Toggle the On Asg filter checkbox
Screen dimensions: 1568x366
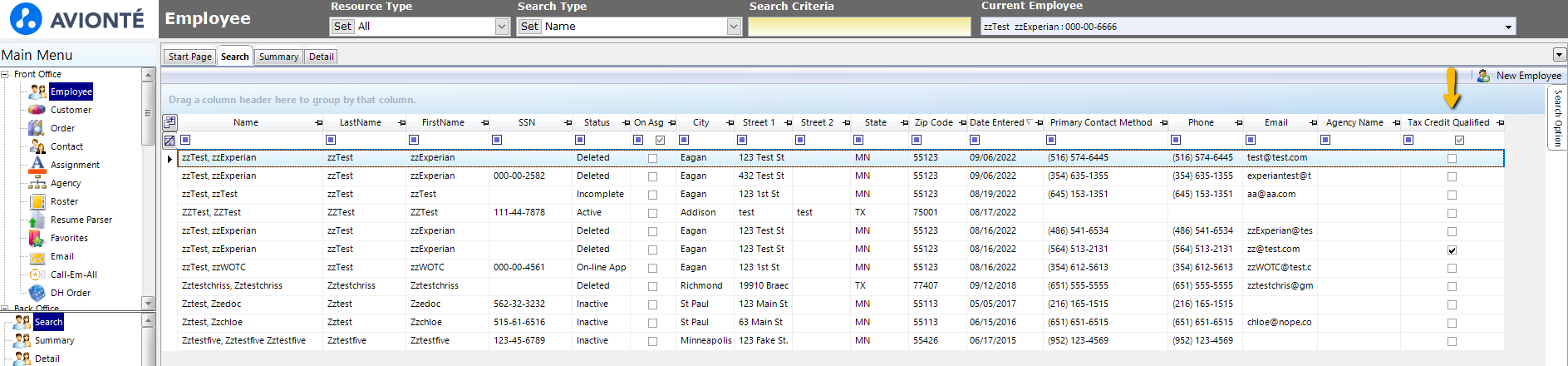tap(660, 140)
